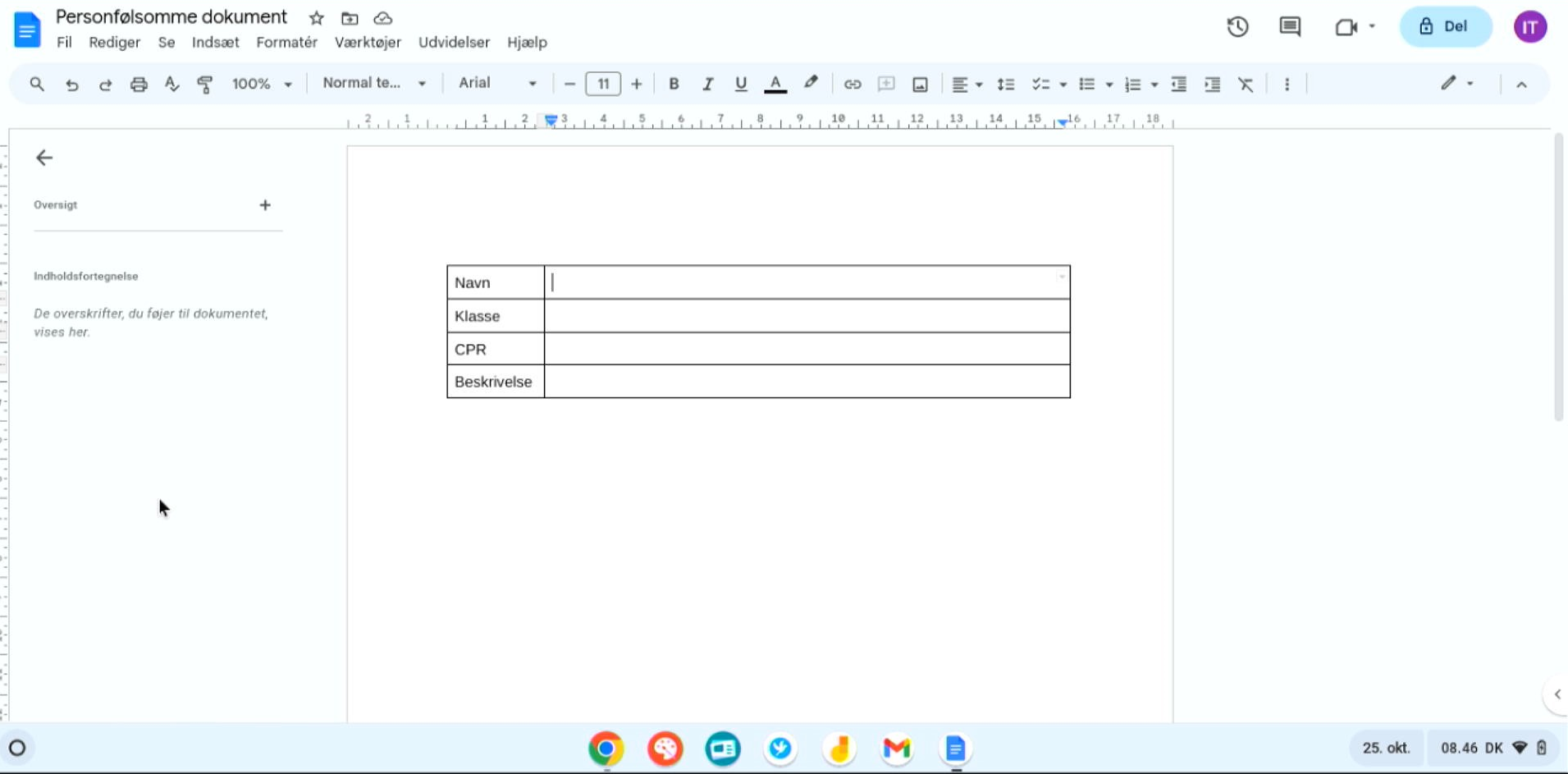Open the Arial font dropdown
Screen dimensions: 1568x774
(x=497, y=84)
